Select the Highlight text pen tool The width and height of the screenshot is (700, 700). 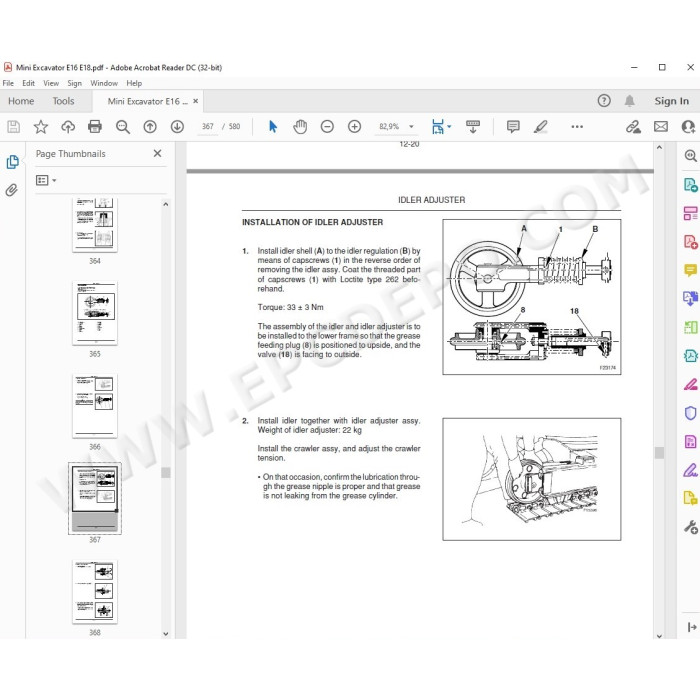[x=541, y=127]
